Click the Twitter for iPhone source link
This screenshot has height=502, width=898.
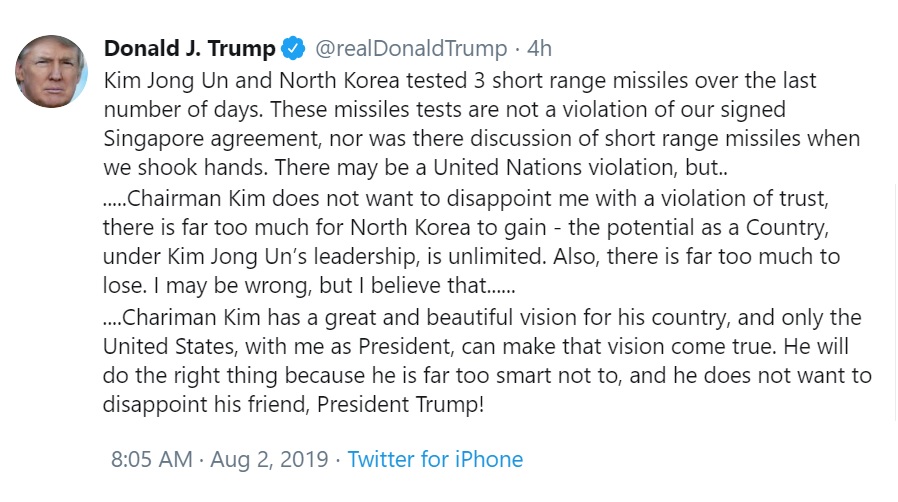(x=435, y=460)
